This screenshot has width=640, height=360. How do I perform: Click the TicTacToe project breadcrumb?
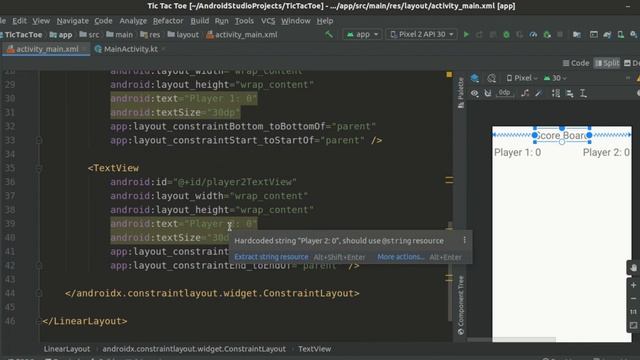[x=21, y=35]
